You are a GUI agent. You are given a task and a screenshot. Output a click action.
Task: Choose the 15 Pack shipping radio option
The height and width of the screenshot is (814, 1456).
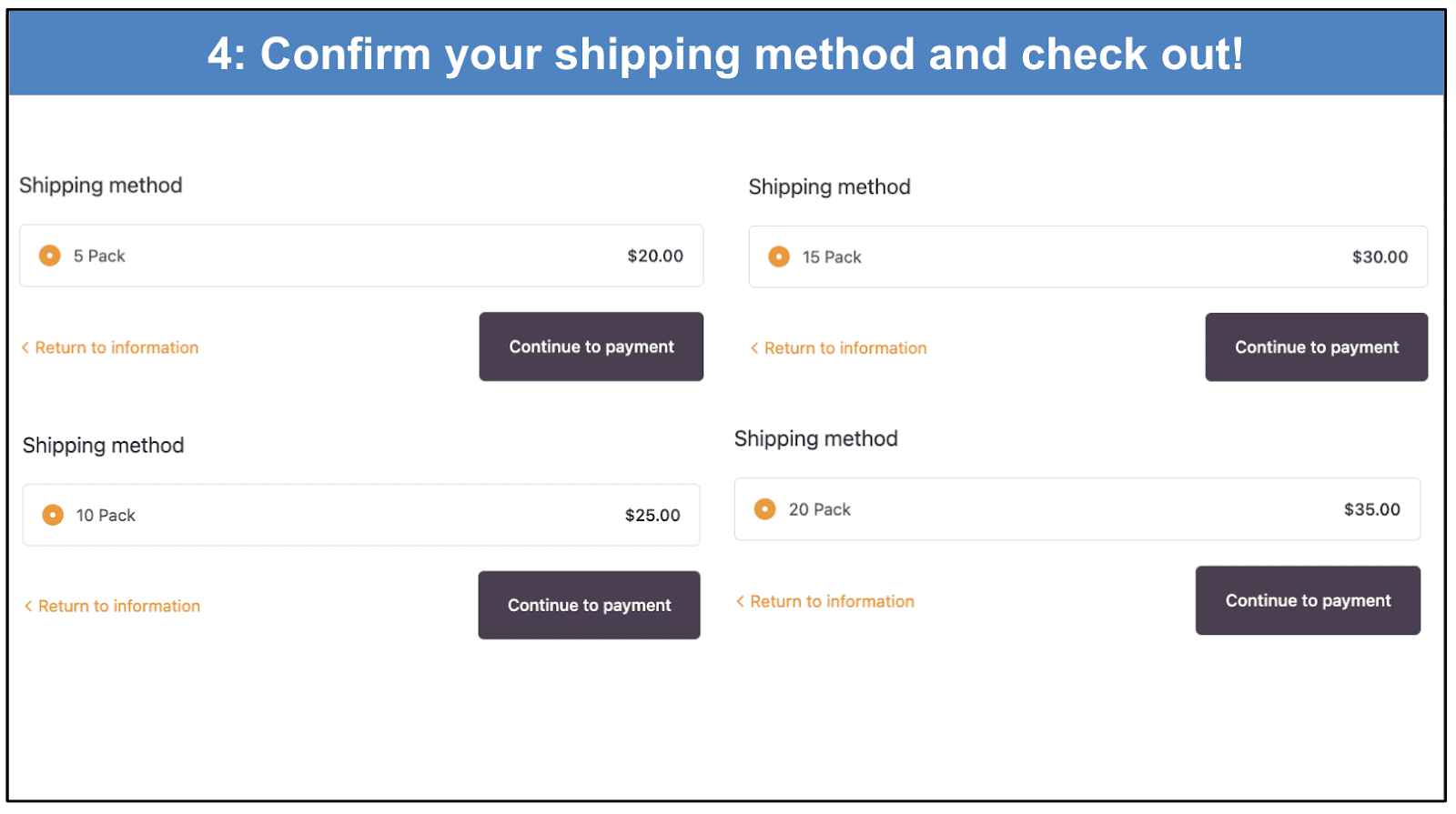(x=779, y=256)
